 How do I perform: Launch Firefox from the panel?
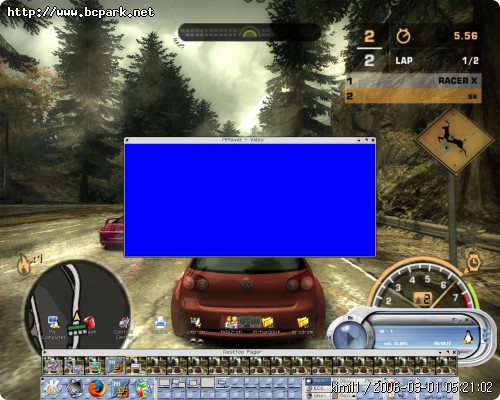[x=97, y=388]
